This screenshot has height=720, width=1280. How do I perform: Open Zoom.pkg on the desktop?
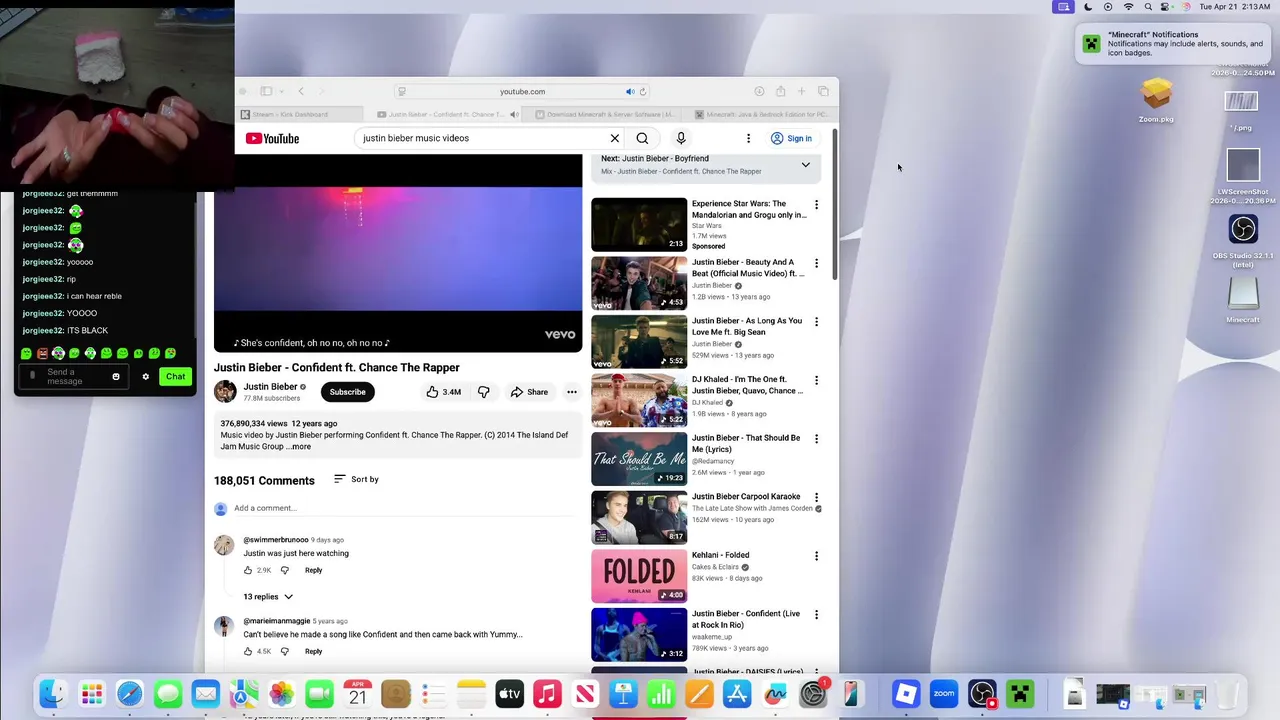point(1156,100)
